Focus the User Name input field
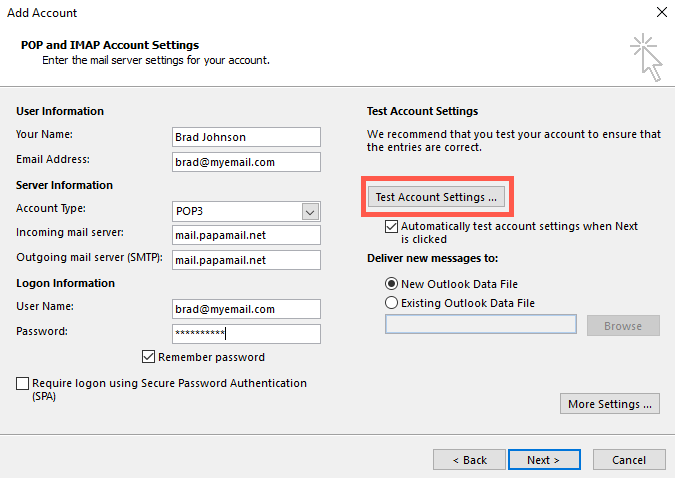675x478 pixels. (246, 309)
